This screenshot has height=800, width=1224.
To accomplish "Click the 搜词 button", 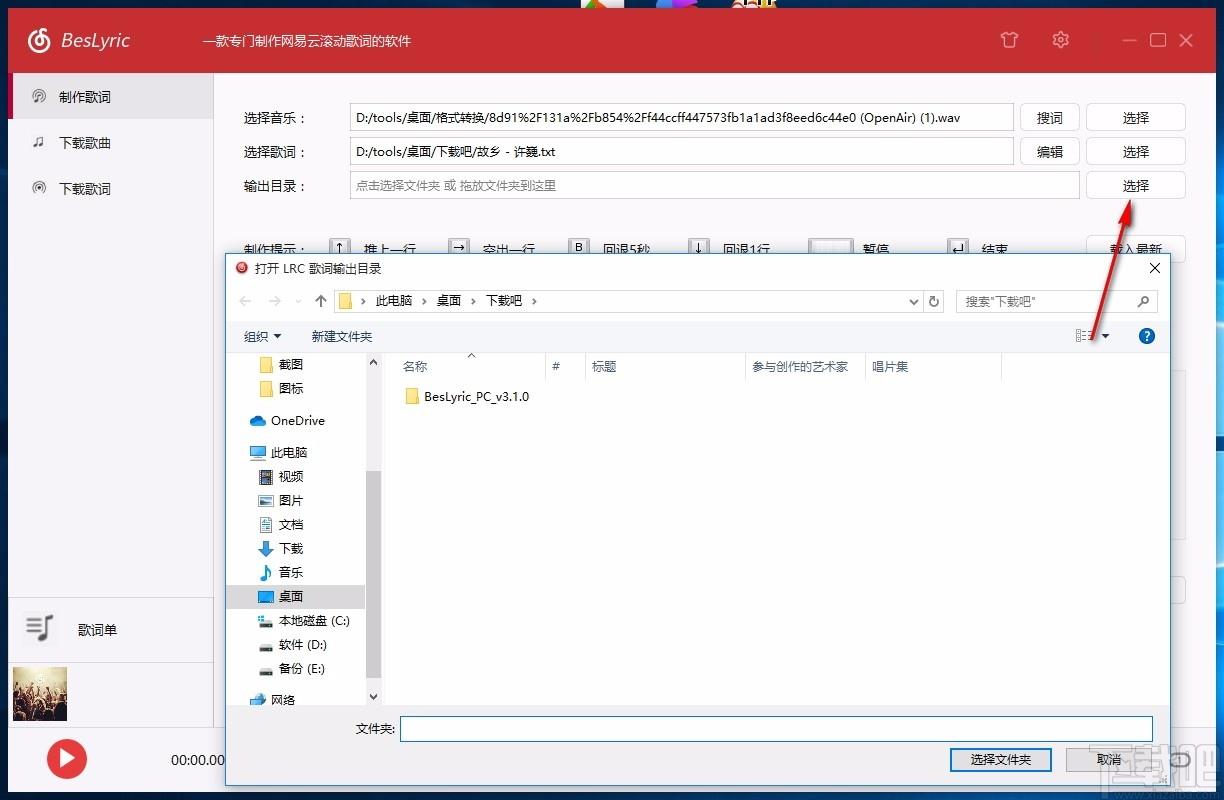I will 1049,118.
